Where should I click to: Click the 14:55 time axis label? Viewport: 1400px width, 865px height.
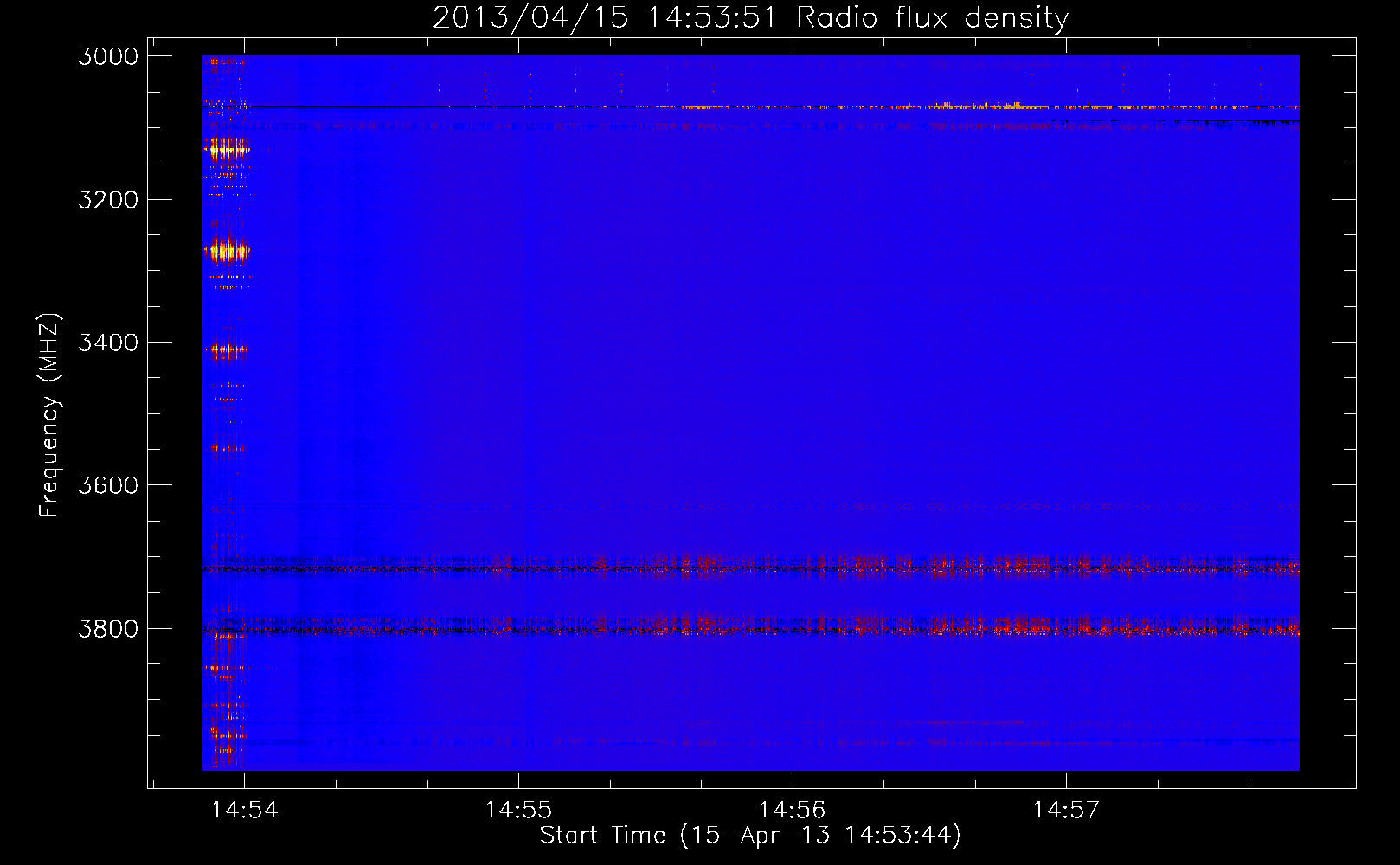[x=518, y=810]
